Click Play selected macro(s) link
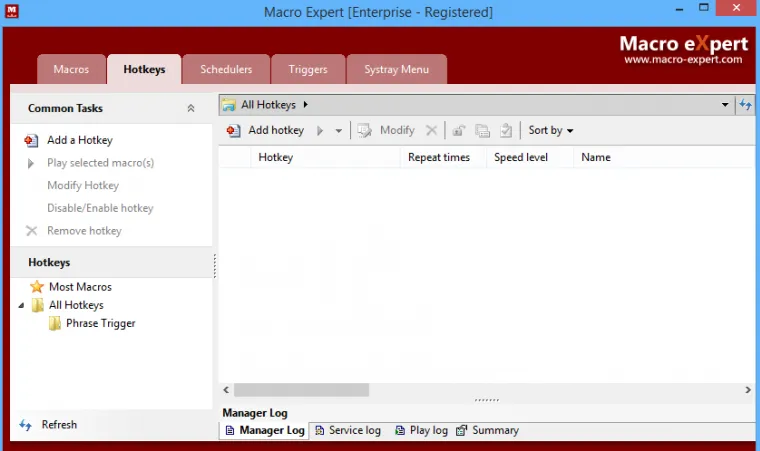Image resolution: width=760 pixels, height=451 pixels. tap(100, 163)
